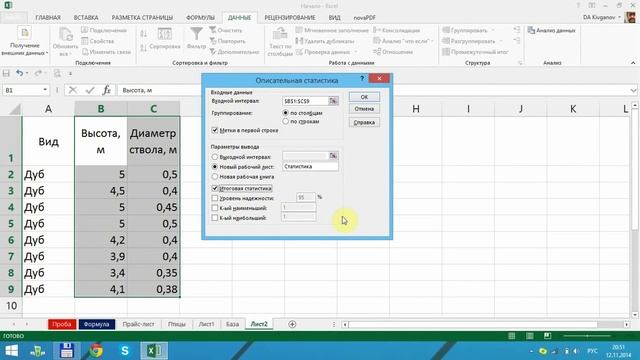Click the Redo arrow icon
Viewport: 640px width, 360px height.
pos(38,73)
